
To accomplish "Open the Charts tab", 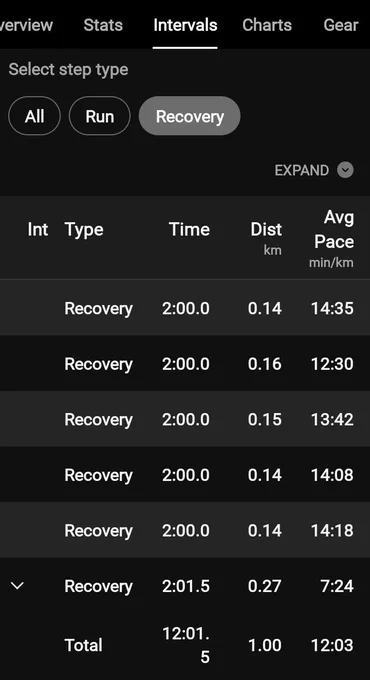I will [267, 25].
